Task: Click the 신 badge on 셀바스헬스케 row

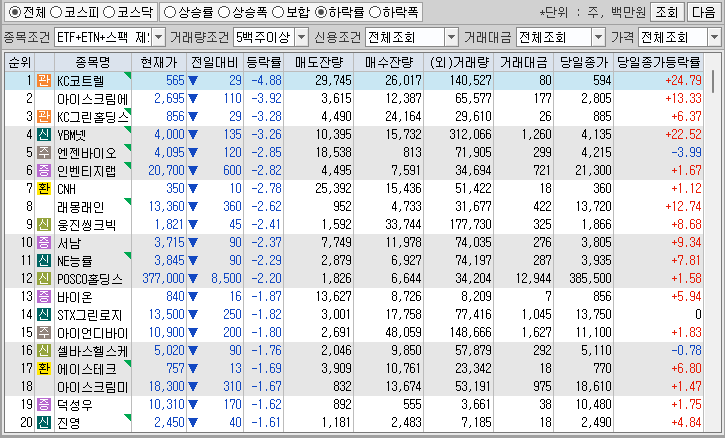Action: [x=44, y=351]
